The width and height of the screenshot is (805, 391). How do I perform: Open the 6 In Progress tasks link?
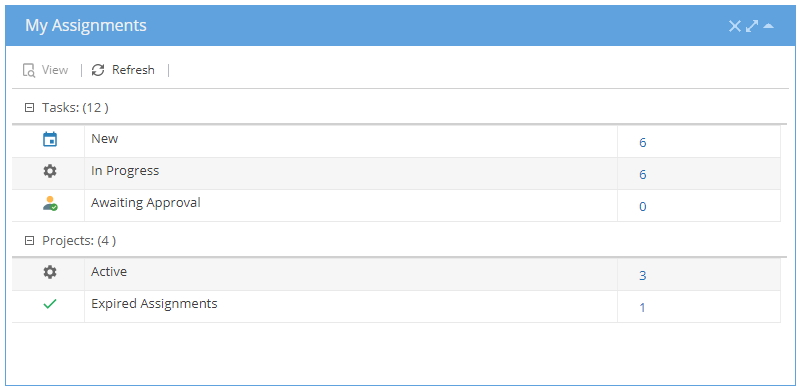pos(642,174)
